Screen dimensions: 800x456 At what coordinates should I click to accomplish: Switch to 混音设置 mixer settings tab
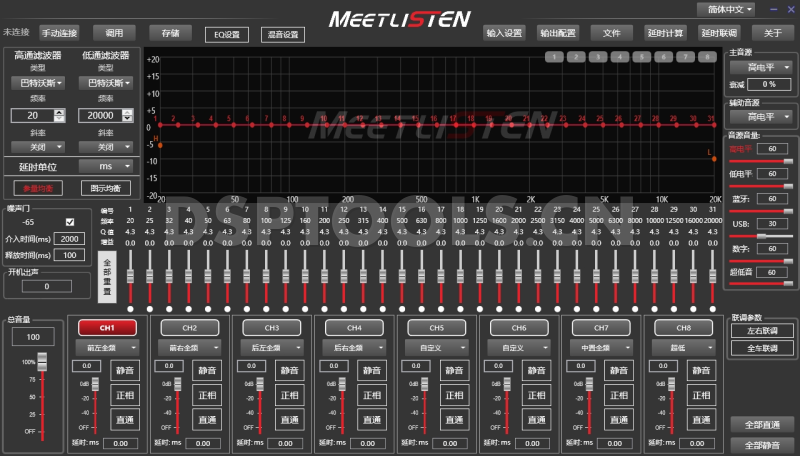(x=283, y=35)
